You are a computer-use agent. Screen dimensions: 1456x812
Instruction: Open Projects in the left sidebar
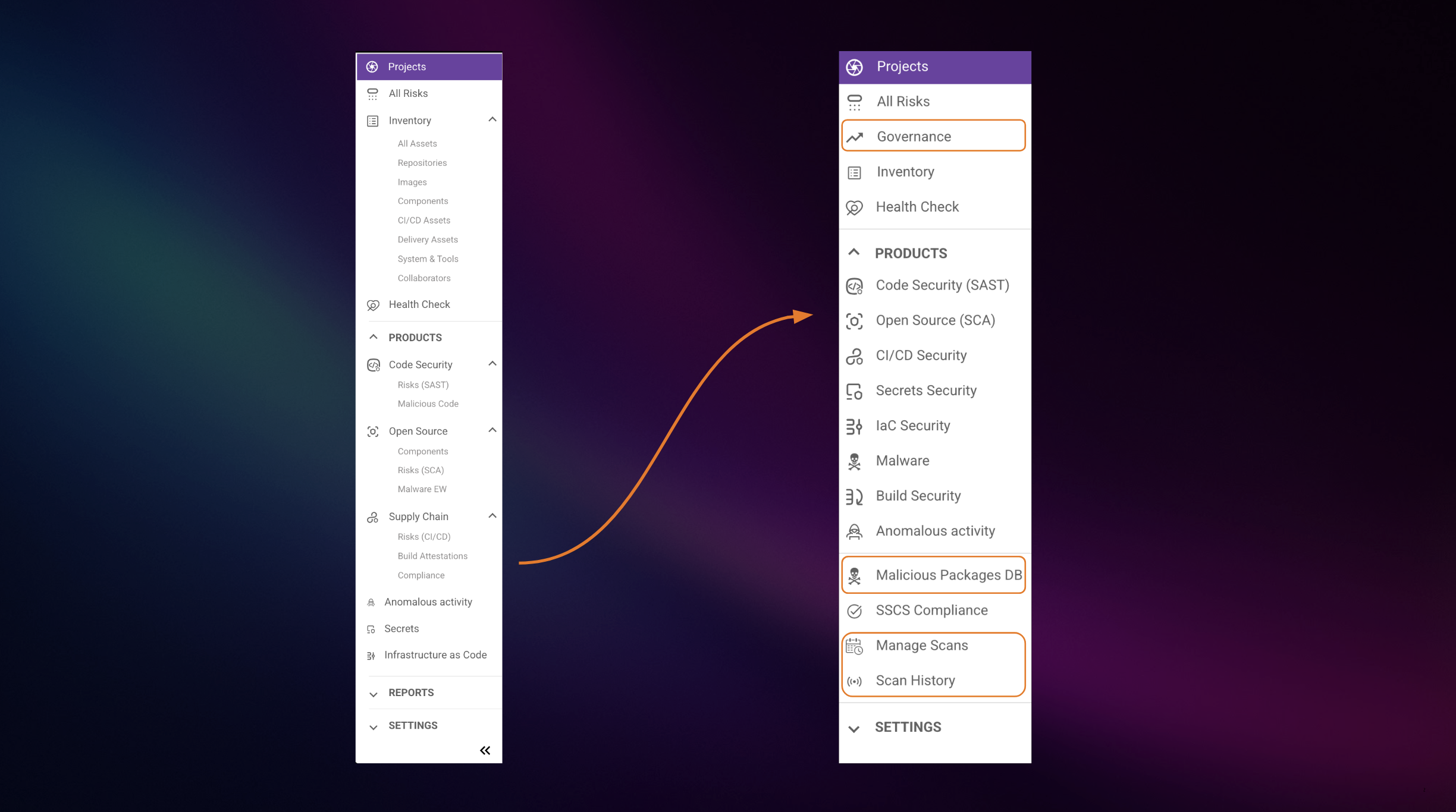pos(407,67)
